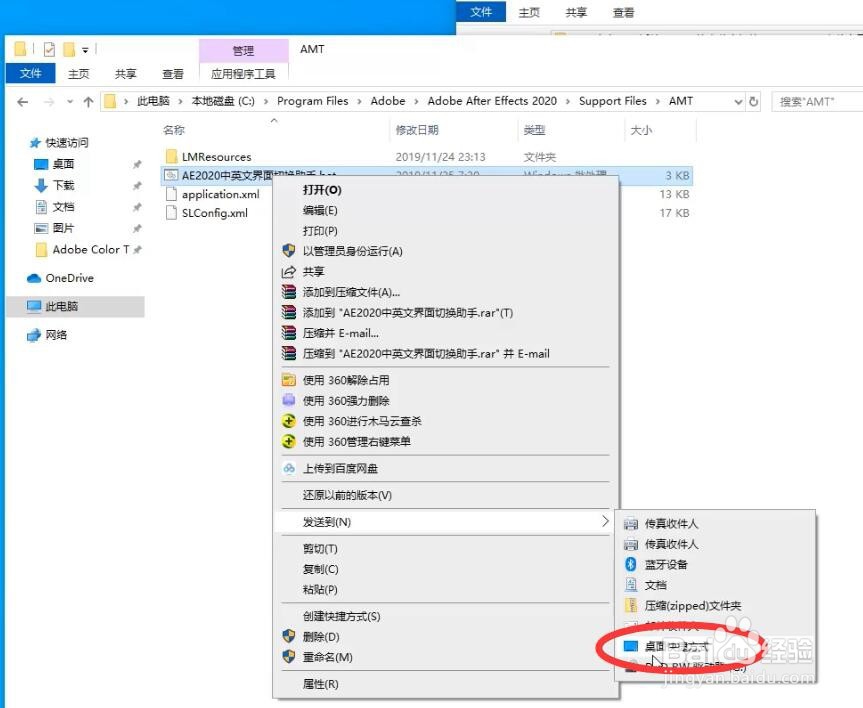Open the Home (主页) ribbon tab
The width and height of the screenshot is (863, 708).
pyautogui.click(x=79, y=73)
